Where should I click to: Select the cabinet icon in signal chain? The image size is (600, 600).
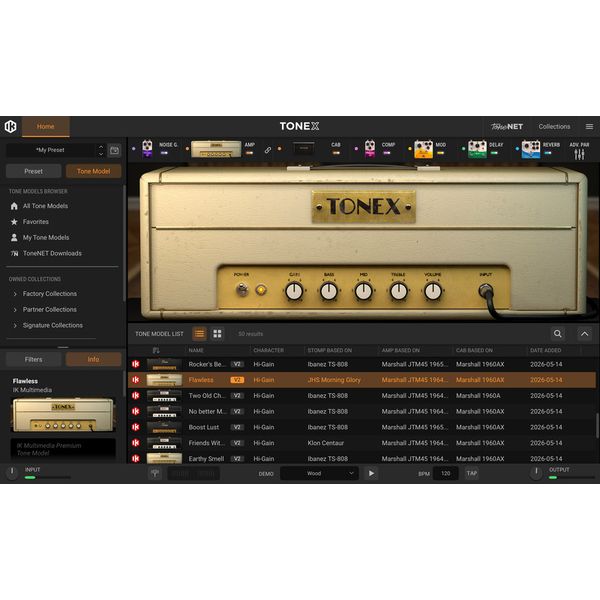pos(303,148)
